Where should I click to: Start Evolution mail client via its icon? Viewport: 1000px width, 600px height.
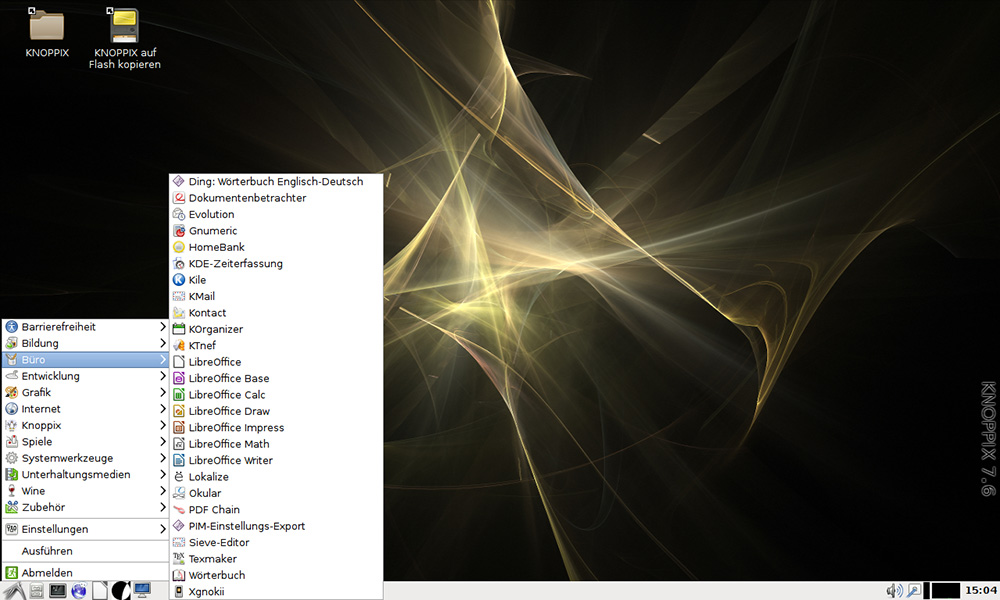[x=179, y=215]
